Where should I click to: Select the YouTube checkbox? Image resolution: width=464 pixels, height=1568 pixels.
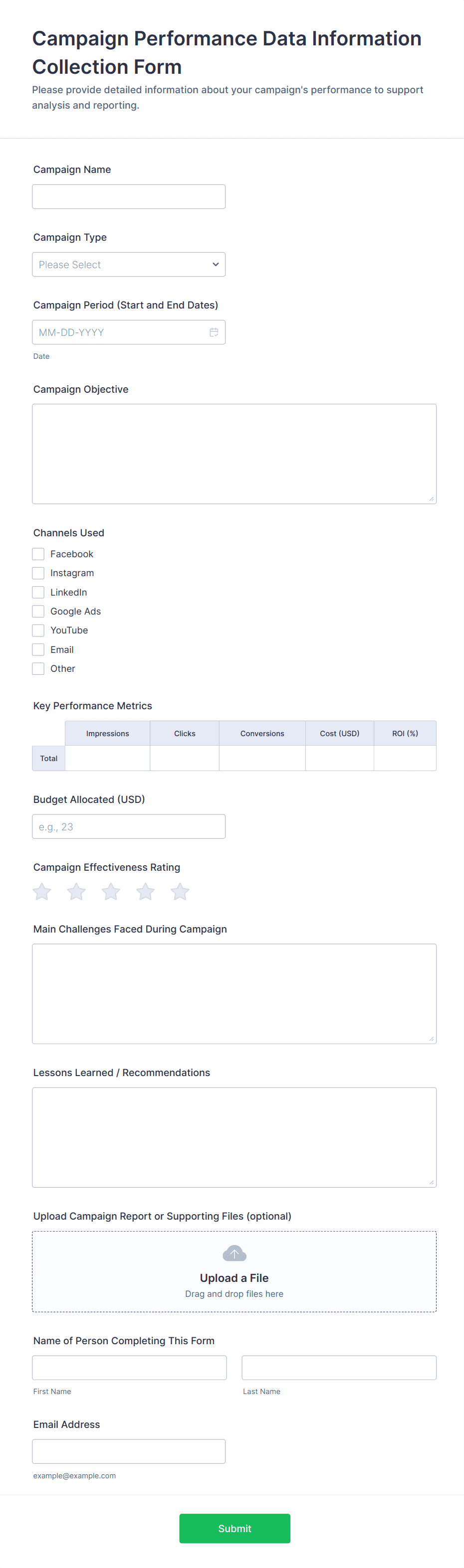pos(38,630)
